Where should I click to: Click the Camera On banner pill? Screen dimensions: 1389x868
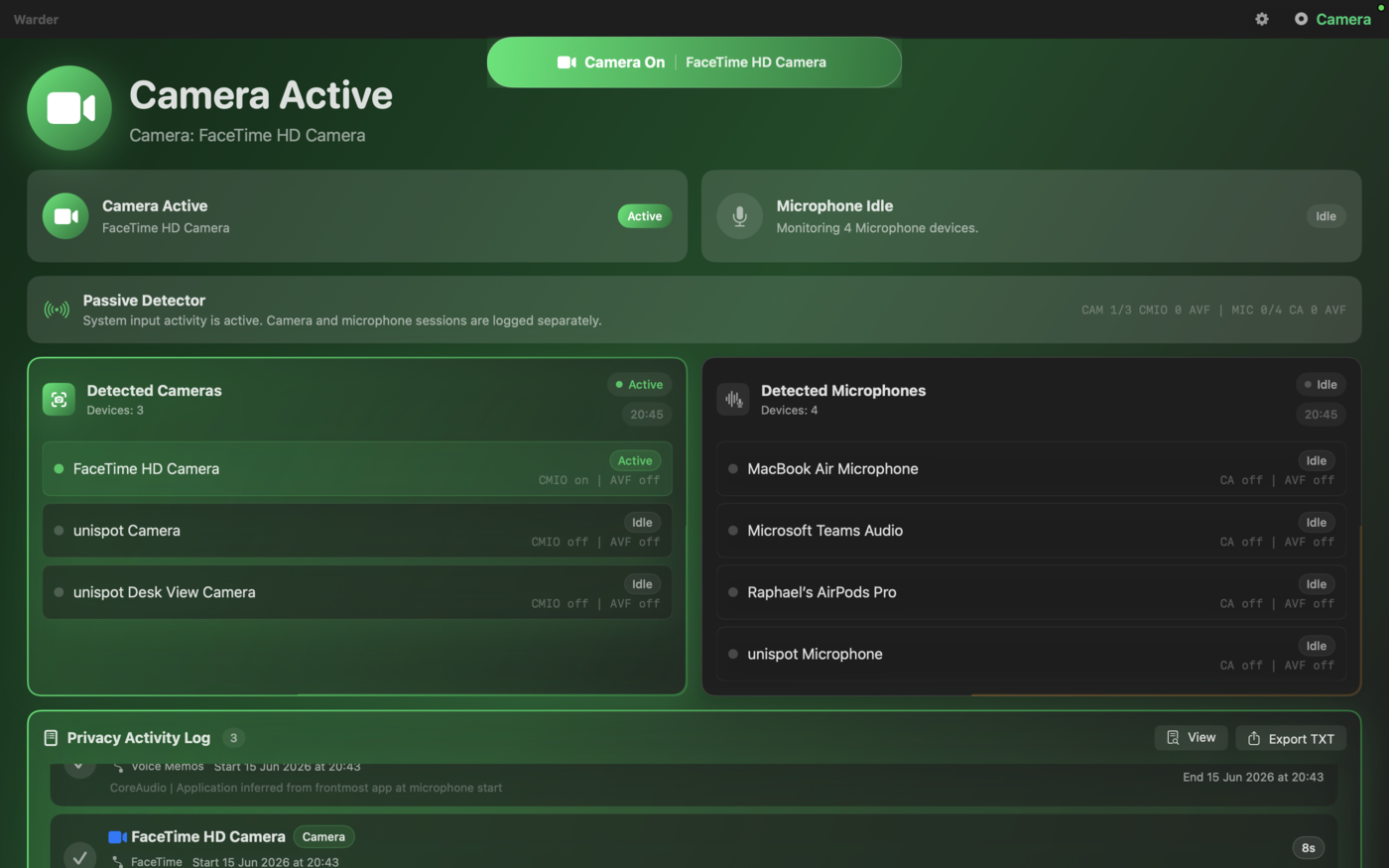(x=694, y=62)
